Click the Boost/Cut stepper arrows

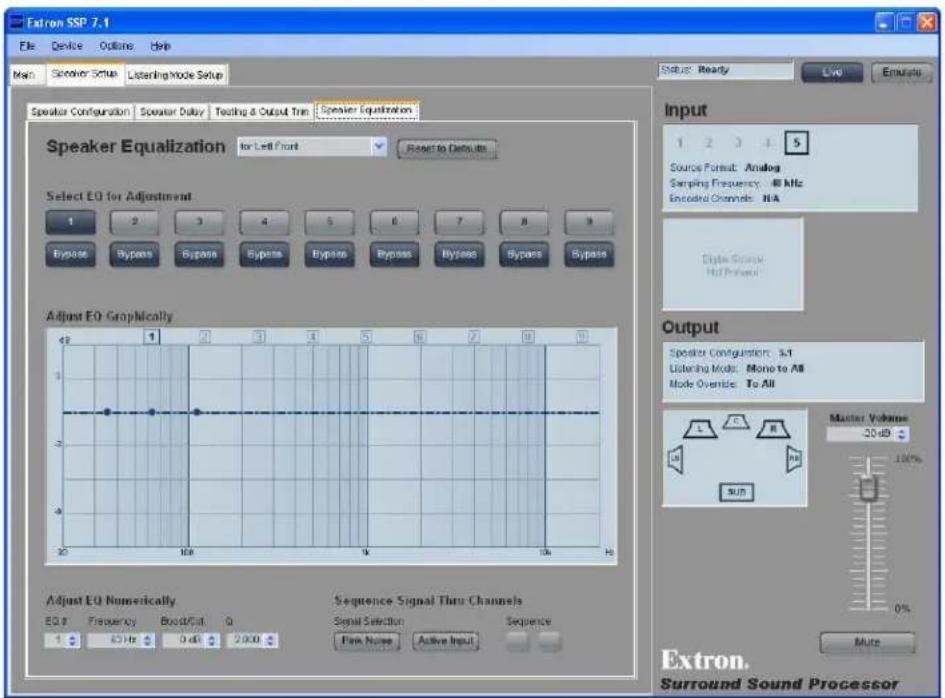pos(212,640)
